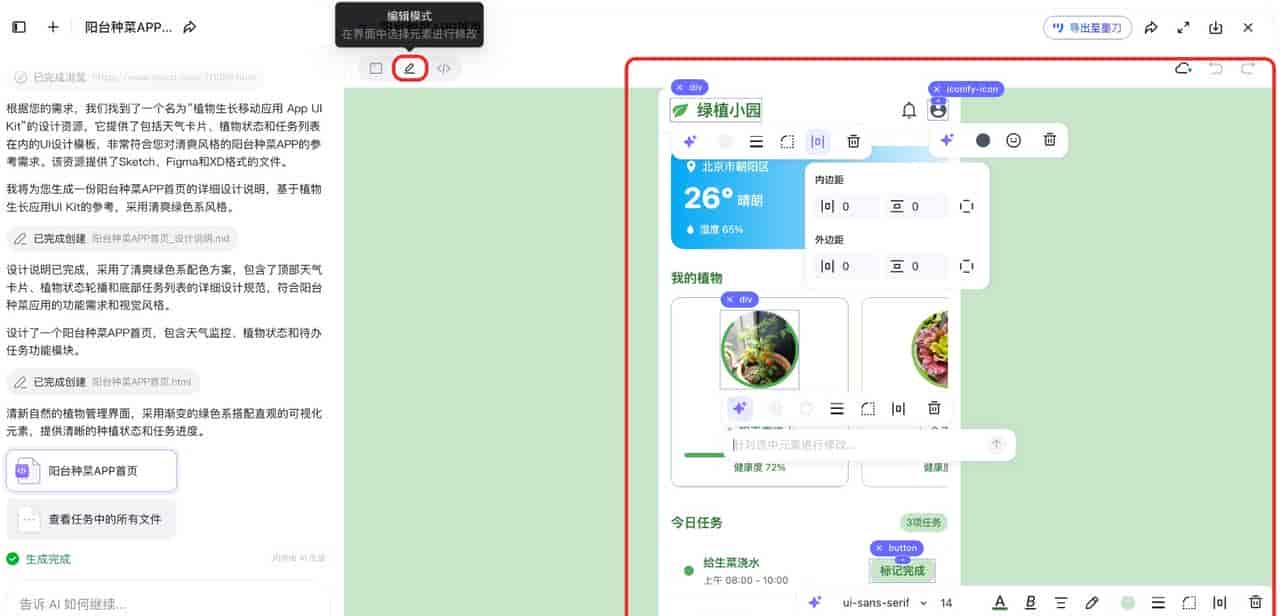Open the 已完成浏览 step chip
Image resolution: width=1280 pixels, height=616 pixels.
coord(135,77)
